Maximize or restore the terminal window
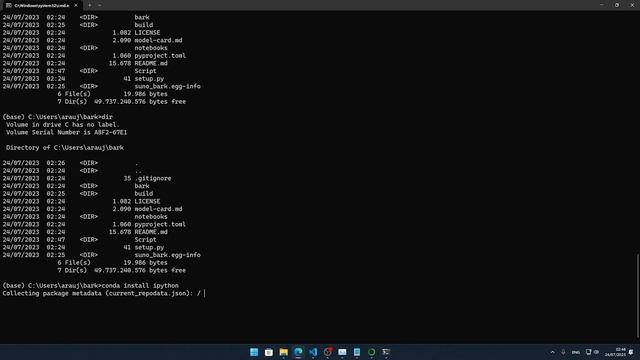Screen dimensions: 640x360 [x=617, y=5]
